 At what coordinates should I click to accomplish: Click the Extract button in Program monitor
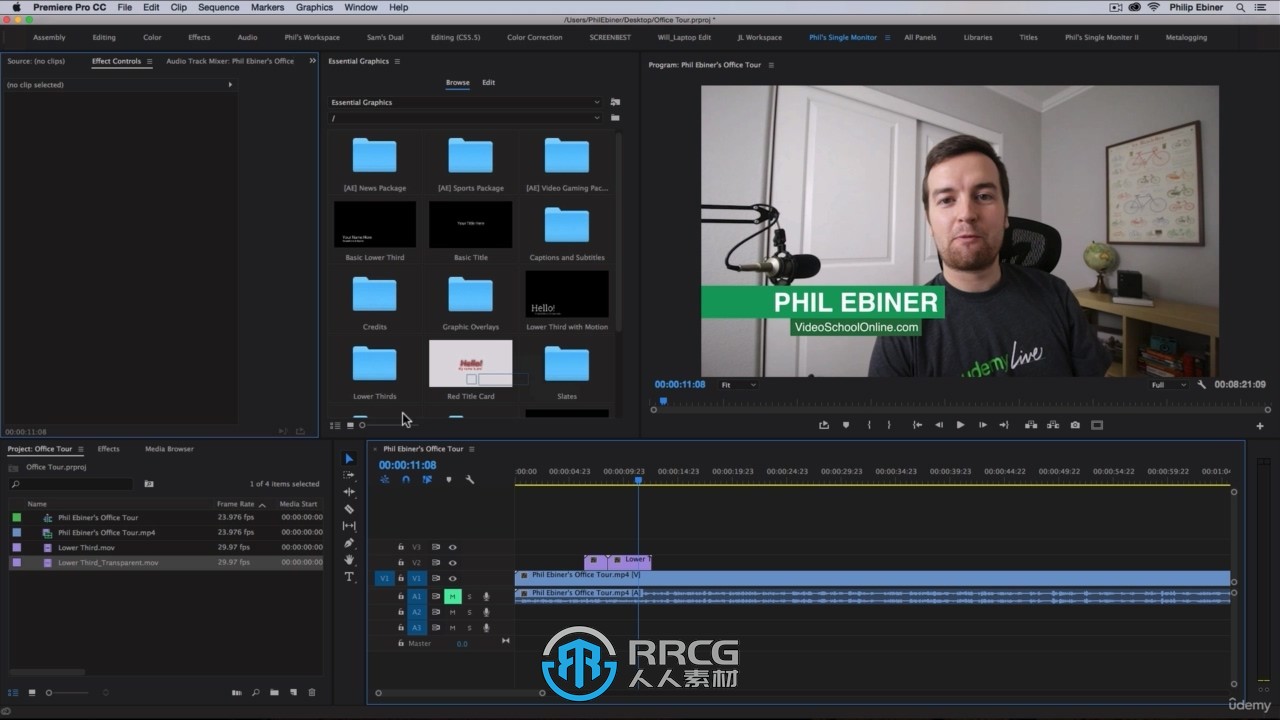[x=1053, y=425]
